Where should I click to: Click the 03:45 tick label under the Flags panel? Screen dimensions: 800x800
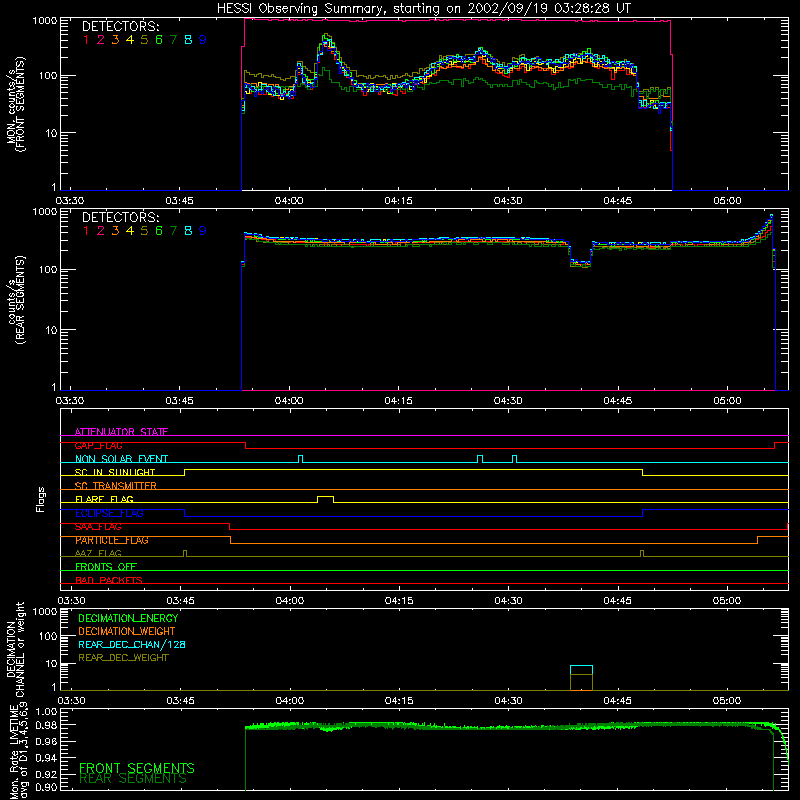pos(180,601)
